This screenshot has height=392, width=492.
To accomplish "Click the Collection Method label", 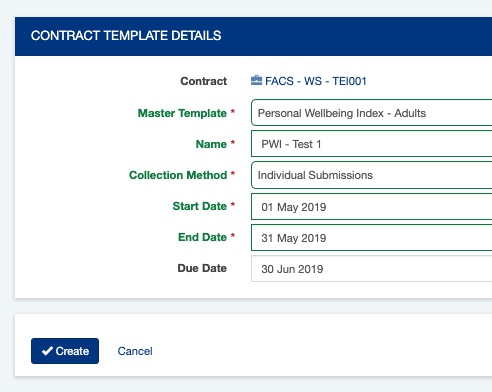I will [x=178, y=175].
